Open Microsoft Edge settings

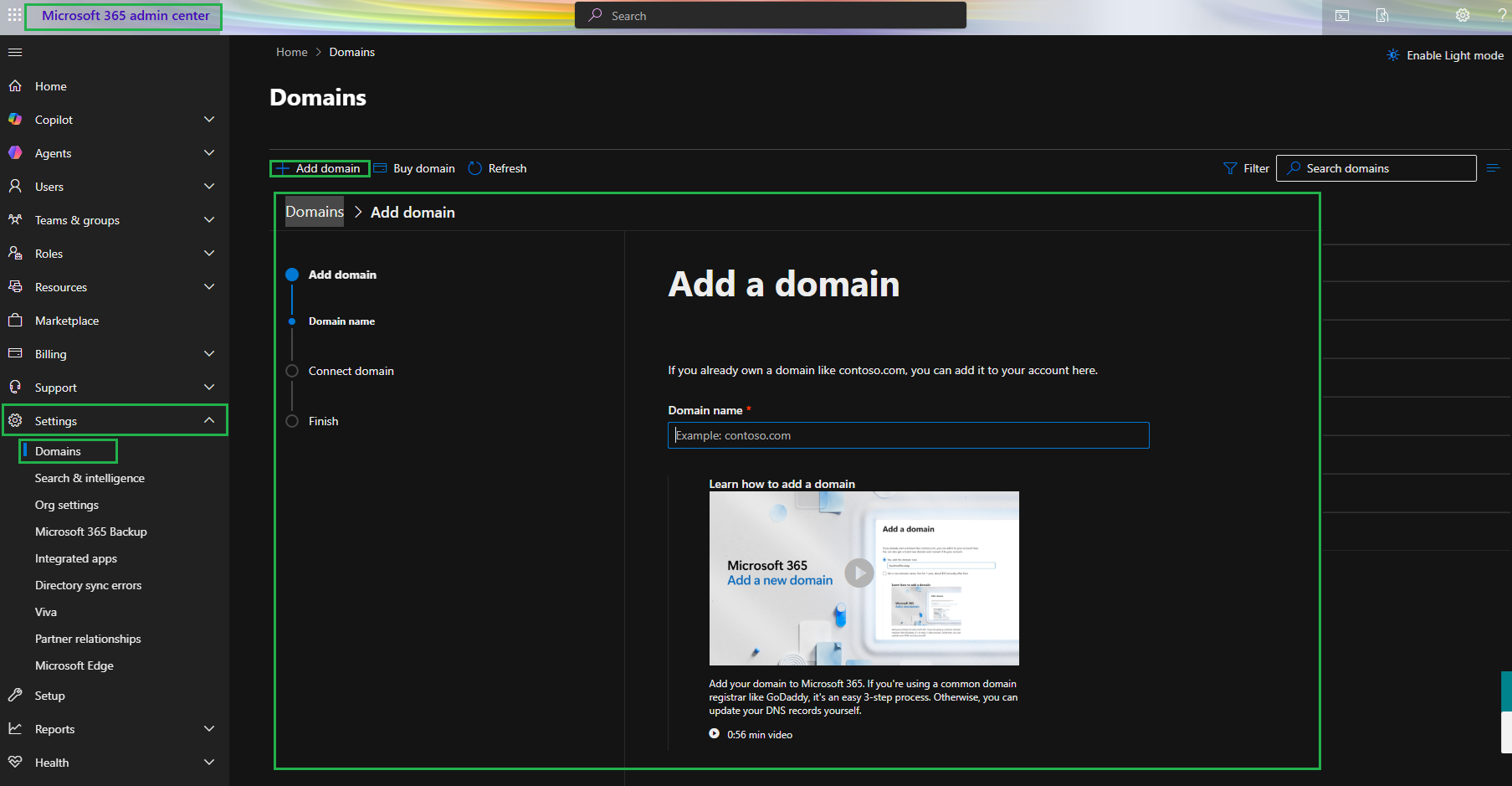click(74, 665)
